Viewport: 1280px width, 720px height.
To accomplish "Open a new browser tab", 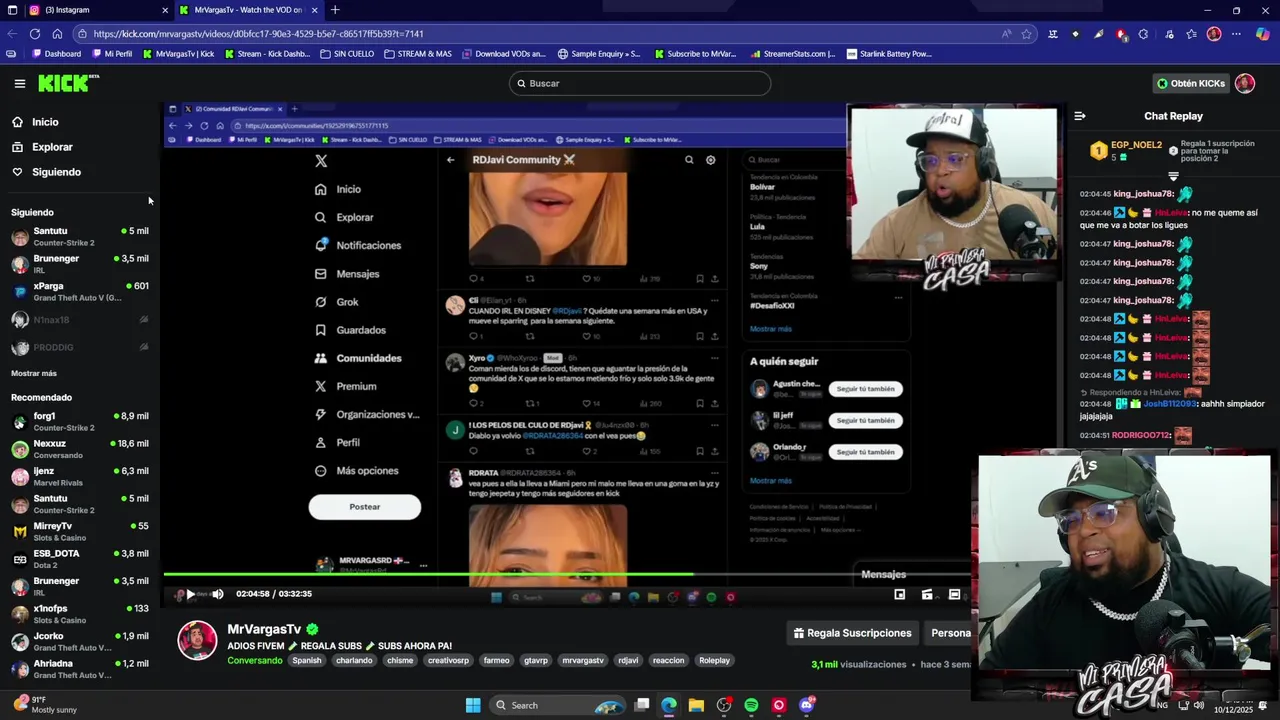I will [x=335, y=10].
